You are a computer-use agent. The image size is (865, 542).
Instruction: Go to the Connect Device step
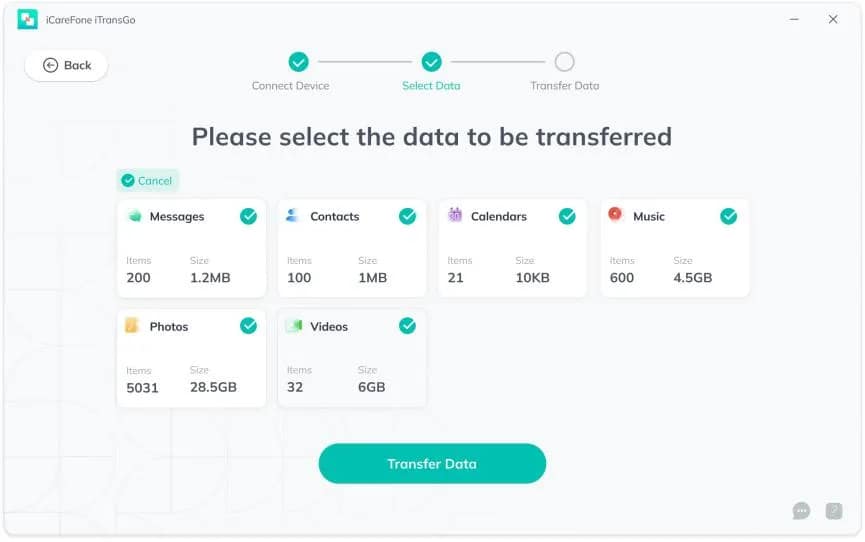coord(298,62)
